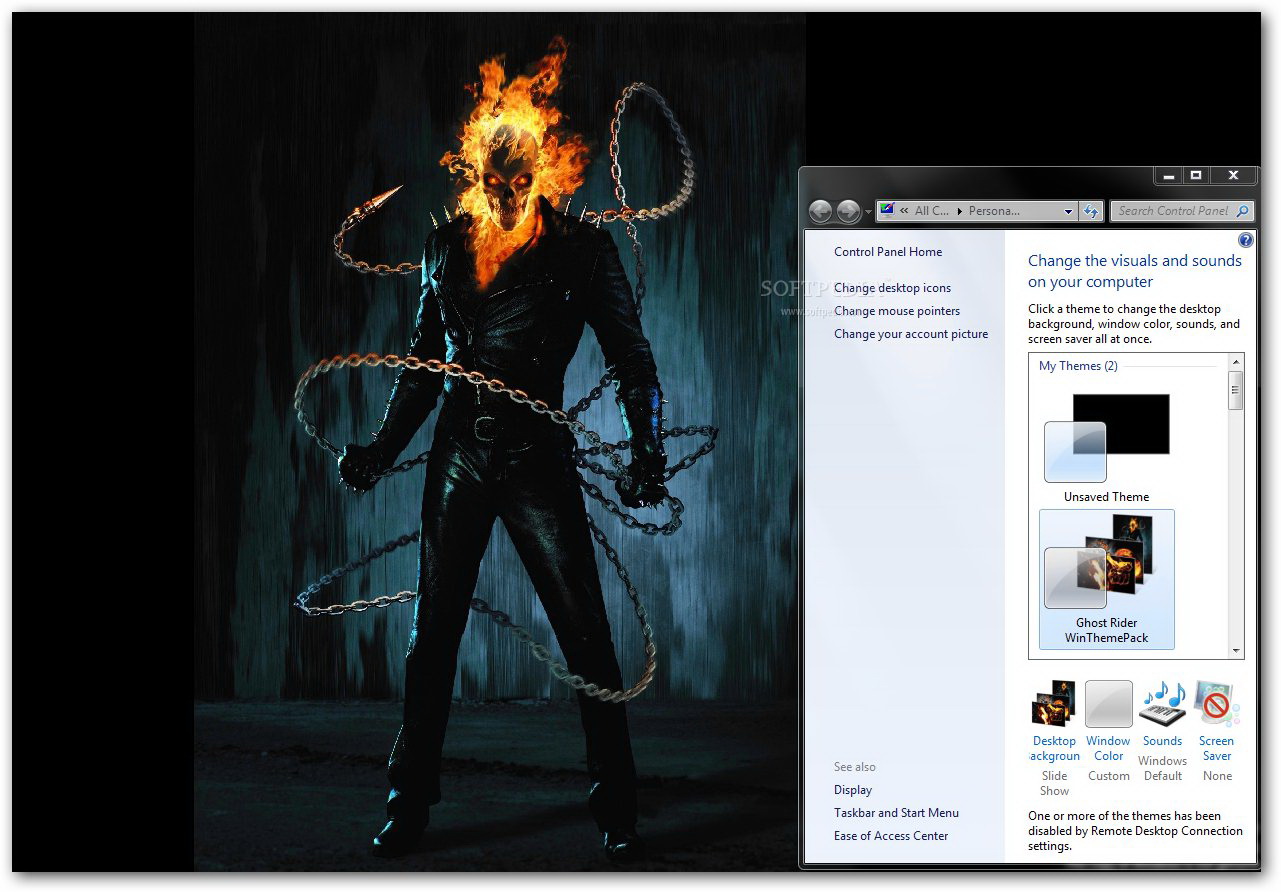Click the Desktop Background icon
This screenshot has height=892, width=1281.
[x=1054, y=704]
